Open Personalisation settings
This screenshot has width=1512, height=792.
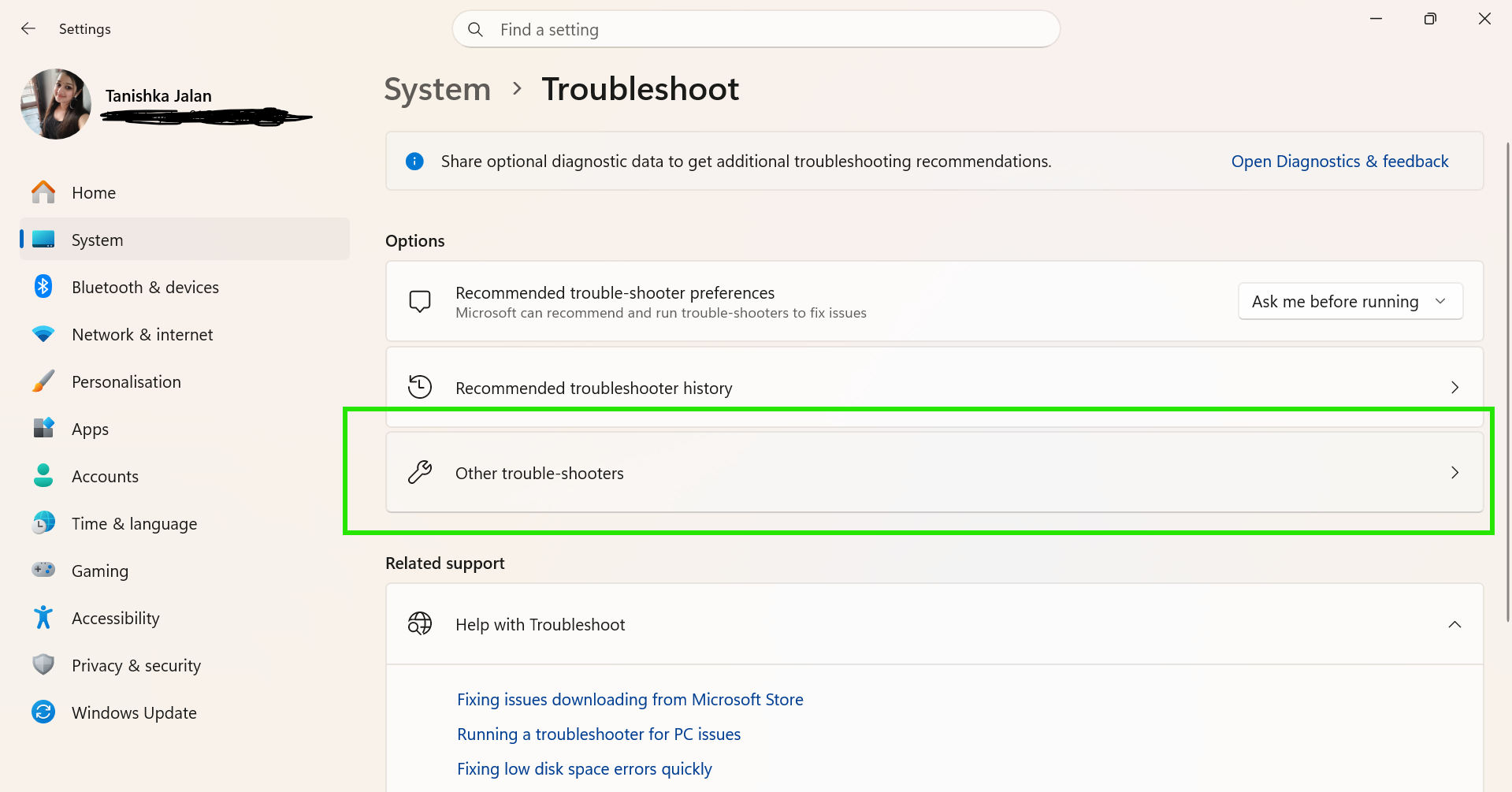tap(184, 381)
